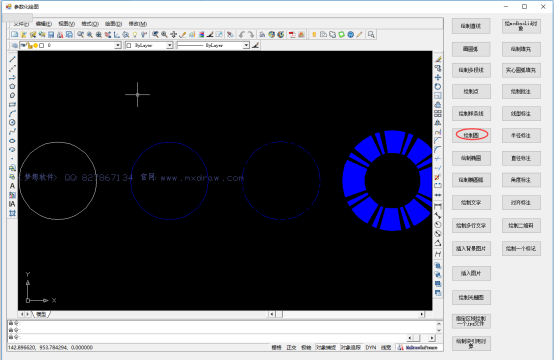
Task: Click the brush icon next to linetype dropdown
Action: pyautogui.click(x=255, y=45)
